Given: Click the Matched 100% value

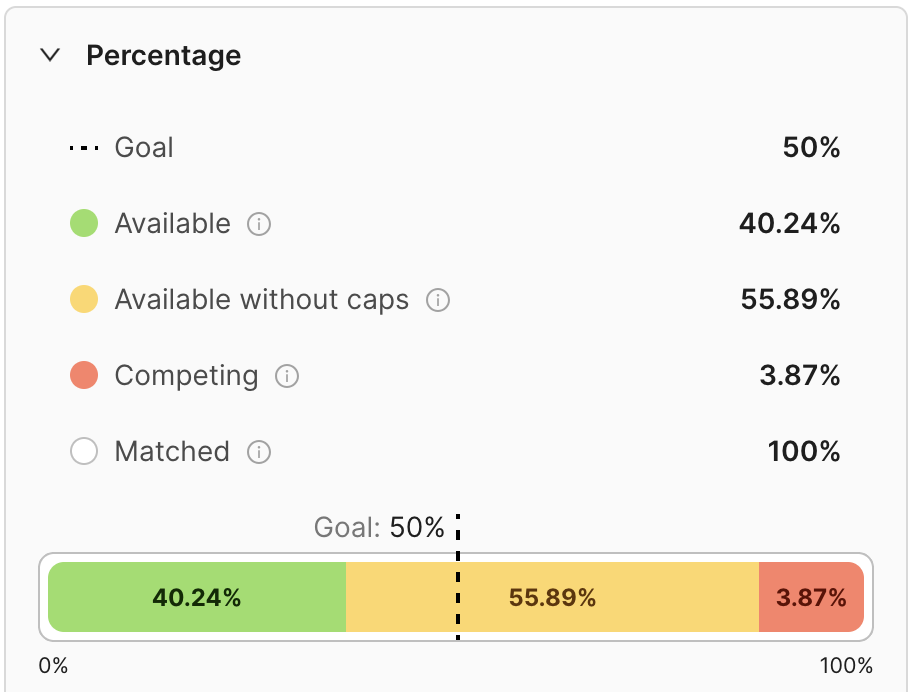Looking at the screenshot, I should [804, 452].
